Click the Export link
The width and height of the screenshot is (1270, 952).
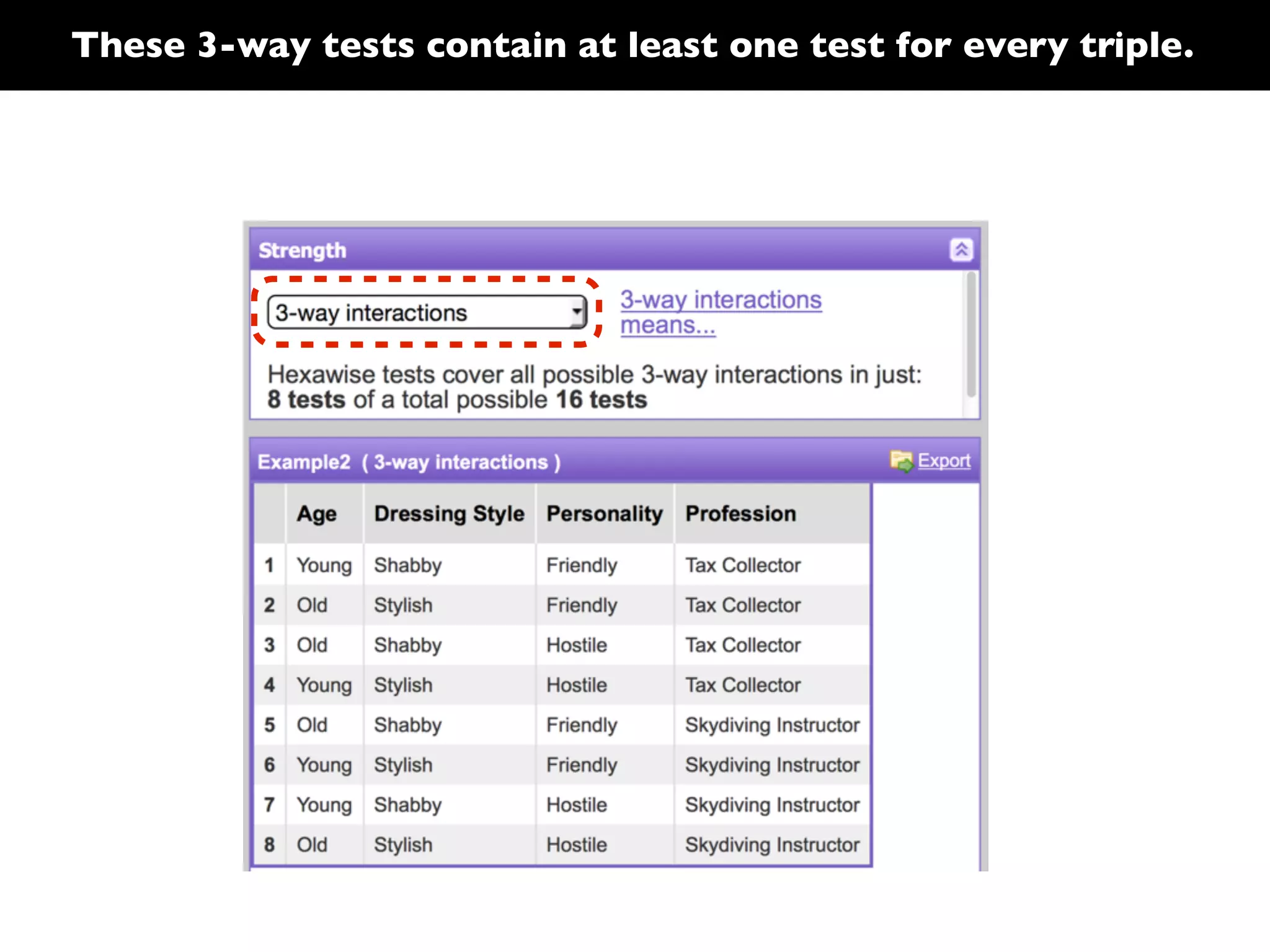point(944,461)
